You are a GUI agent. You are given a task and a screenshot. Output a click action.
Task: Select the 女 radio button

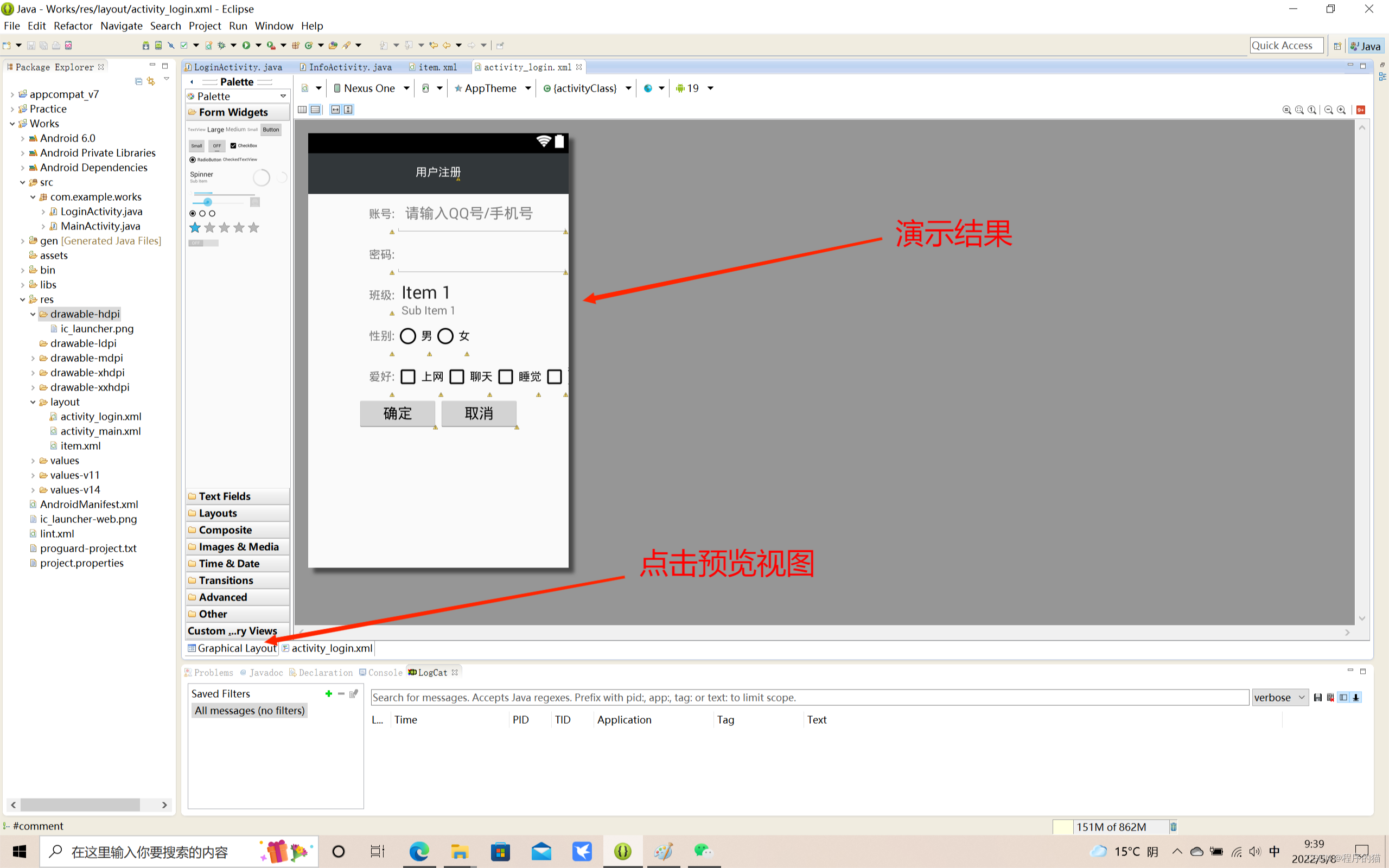pos(445,336)
